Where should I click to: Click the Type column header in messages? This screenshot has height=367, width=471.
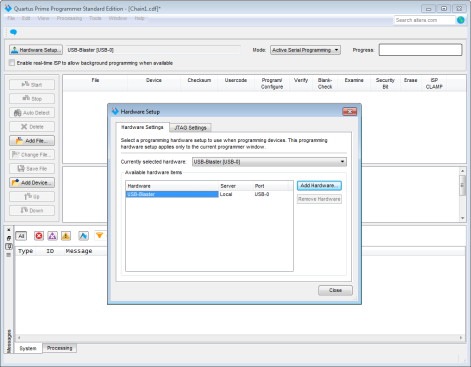(x=25, y=251)
